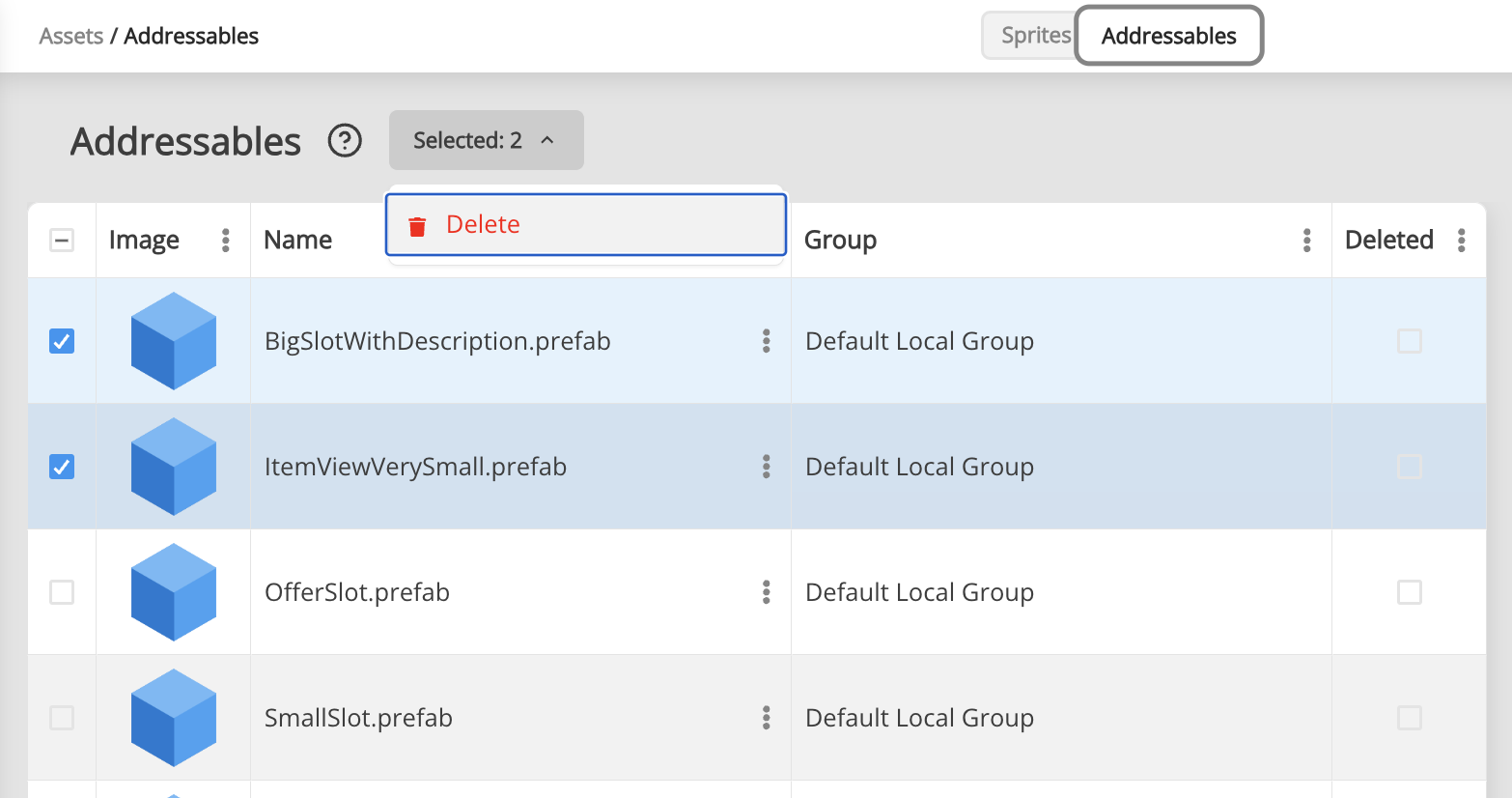Select the Addressables tab

(1169, 36)
